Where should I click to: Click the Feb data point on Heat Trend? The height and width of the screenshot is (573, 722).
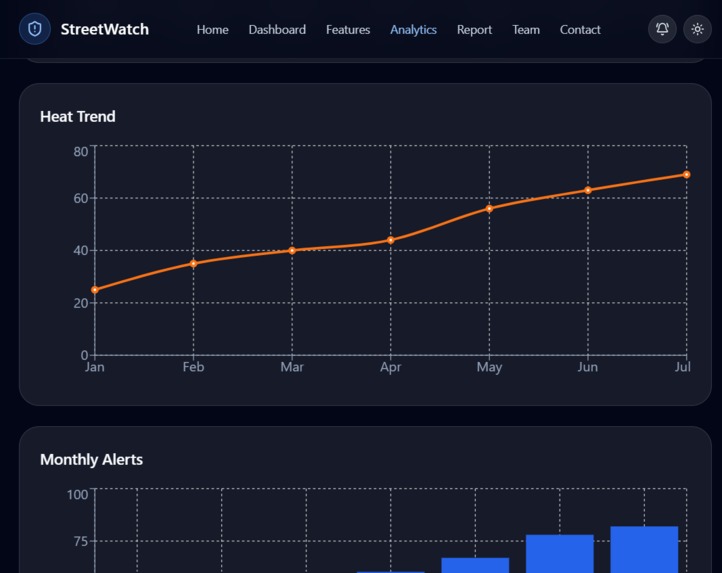[193, 263]
